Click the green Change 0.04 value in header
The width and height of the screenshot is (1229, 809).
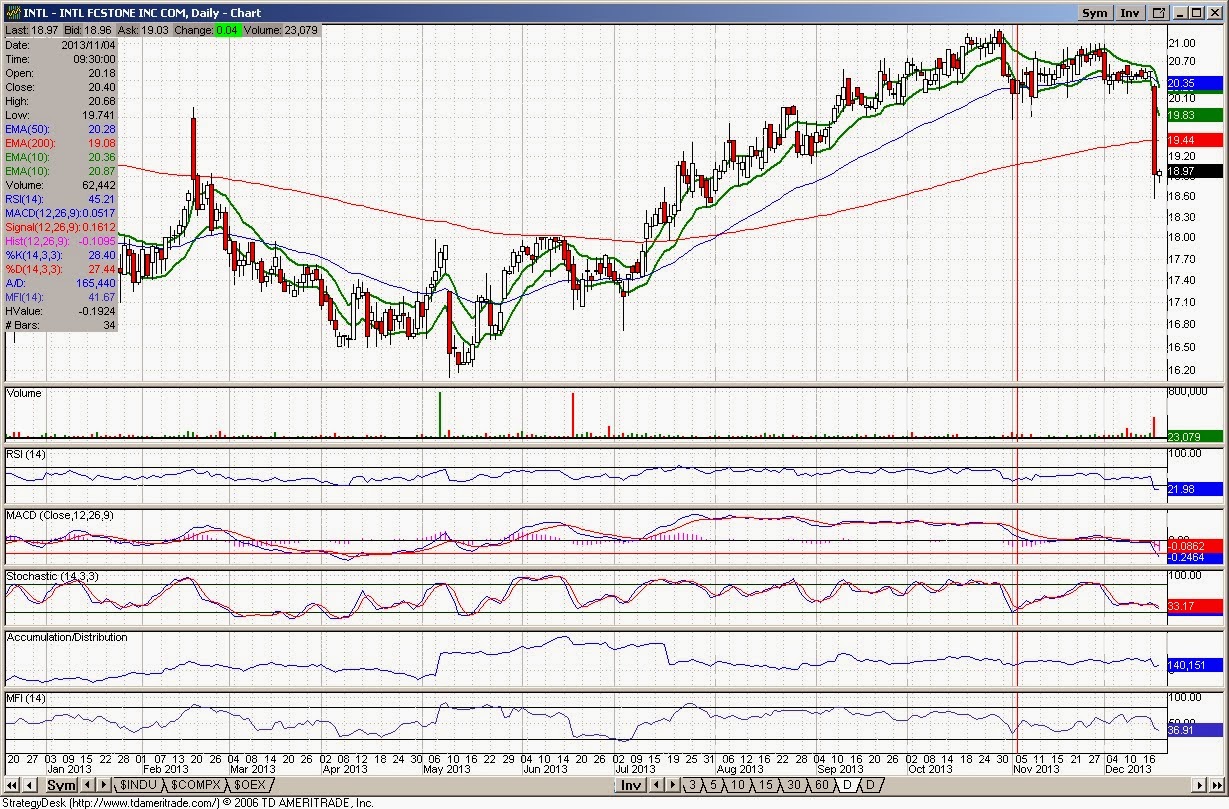226,31
